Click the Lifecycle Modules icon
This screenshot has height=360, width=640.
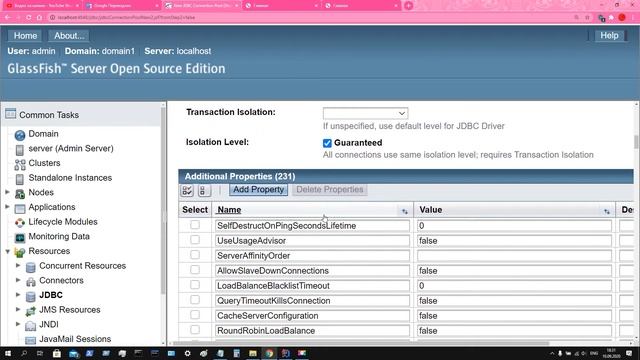20,222
